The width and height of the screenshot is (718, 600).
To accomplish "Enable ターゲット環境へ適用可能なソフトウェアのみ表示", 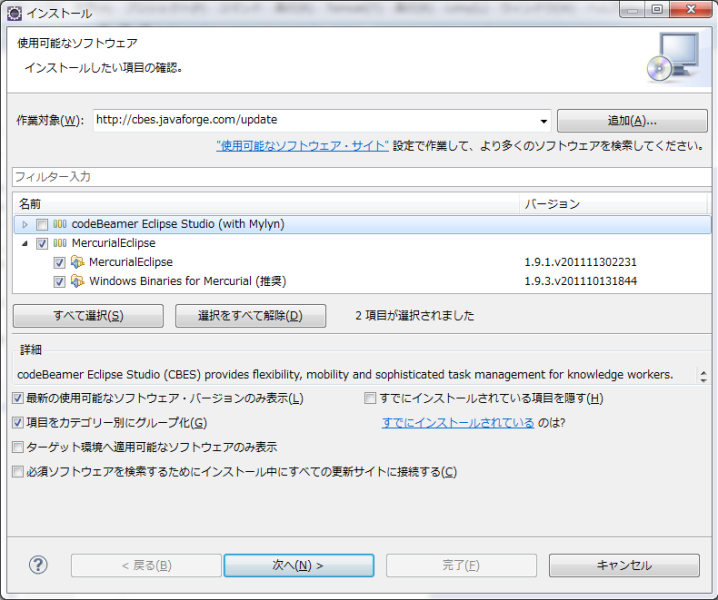I will tap(18, 447).
